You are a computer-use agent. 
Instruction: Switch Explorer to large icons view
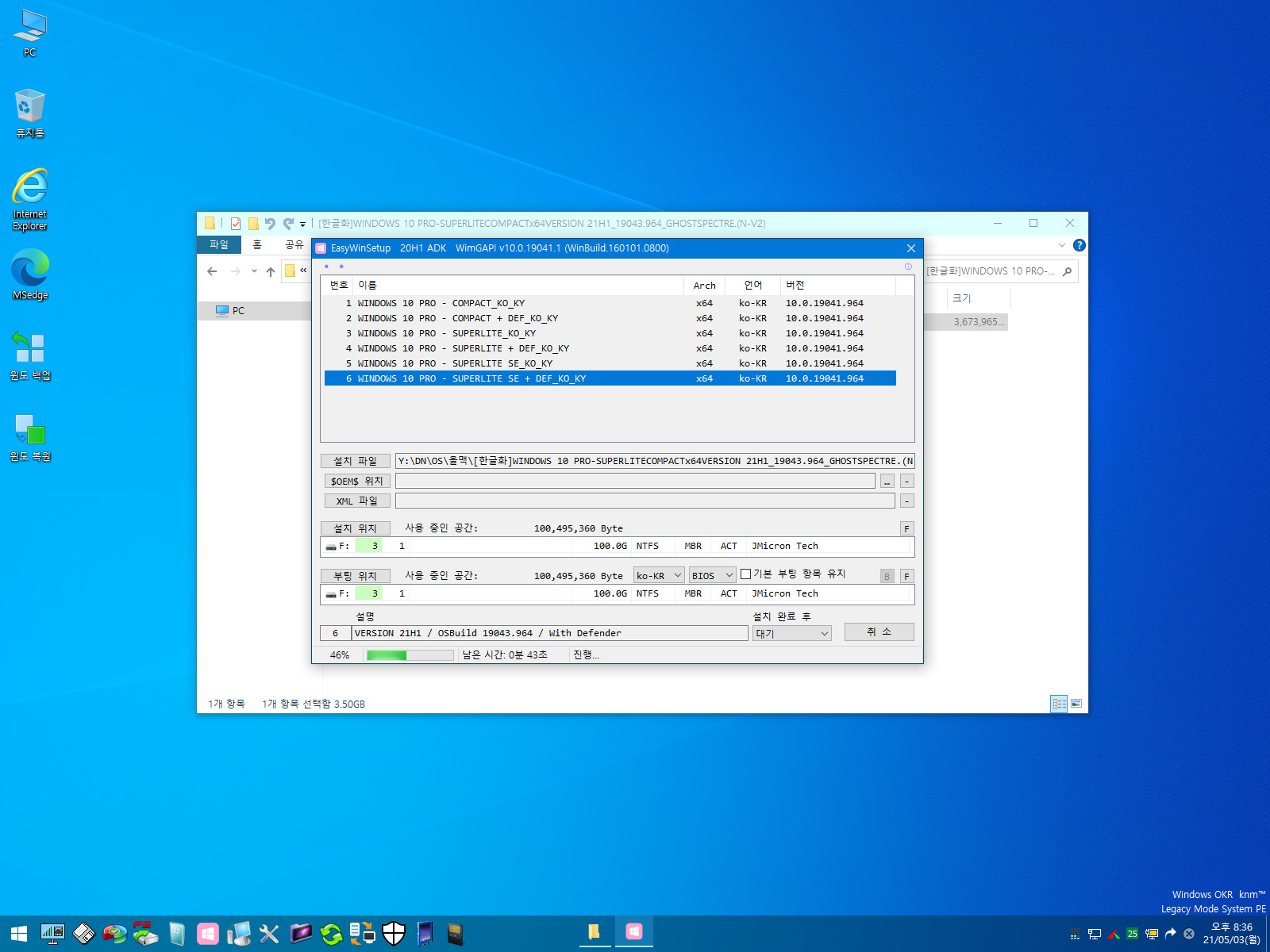point(1076,704)
